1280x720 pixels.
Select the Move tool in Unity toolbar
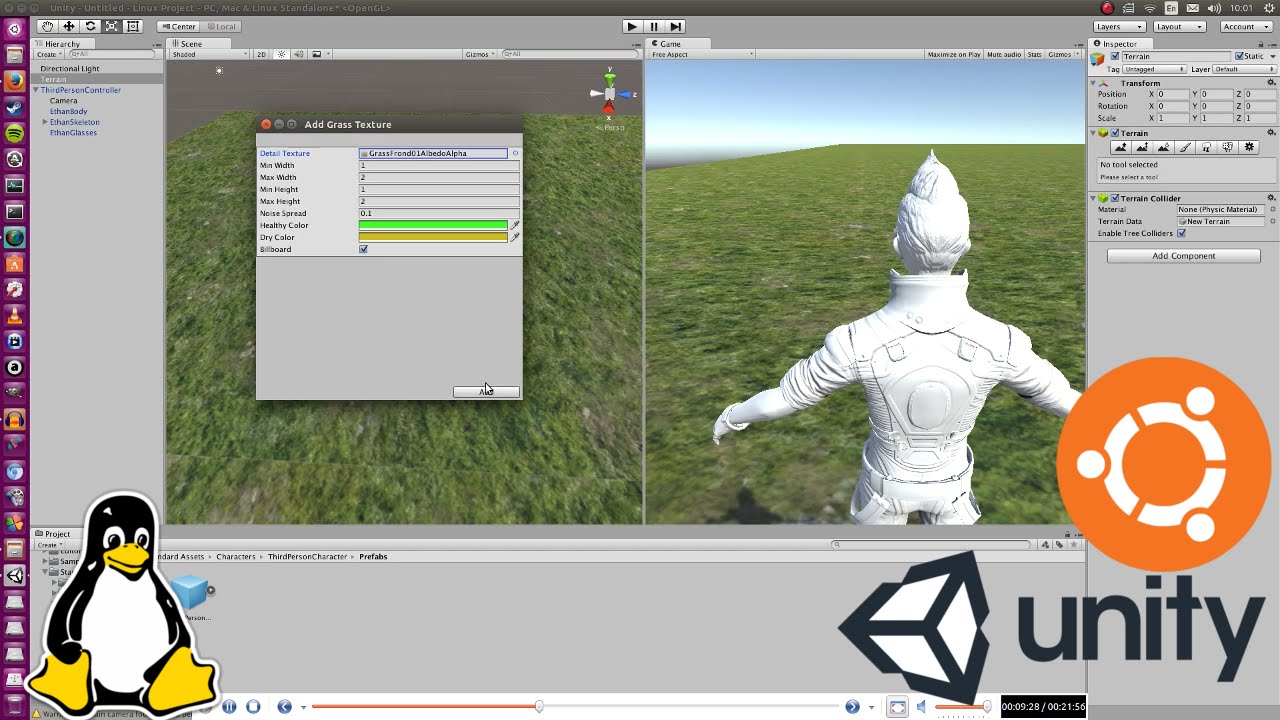69,26
